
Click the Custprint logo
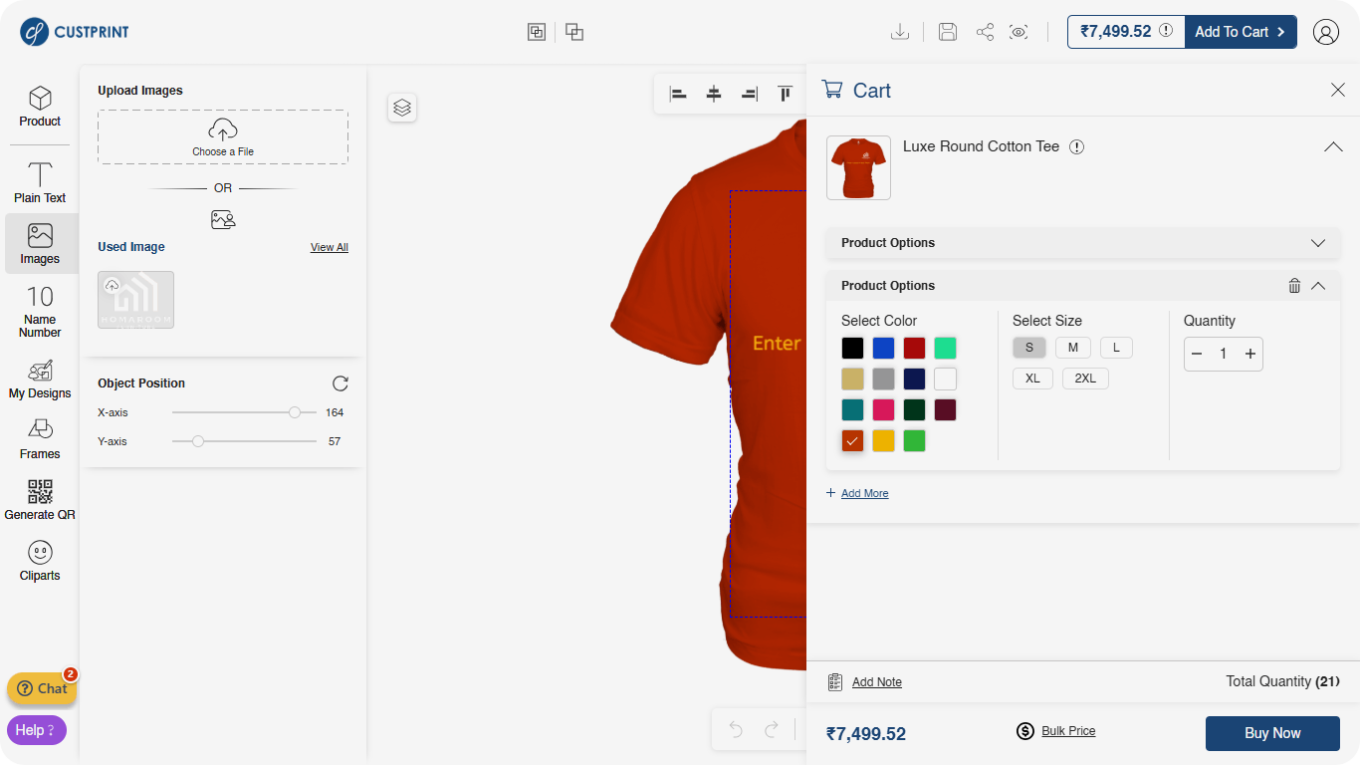tap(75, 32)
